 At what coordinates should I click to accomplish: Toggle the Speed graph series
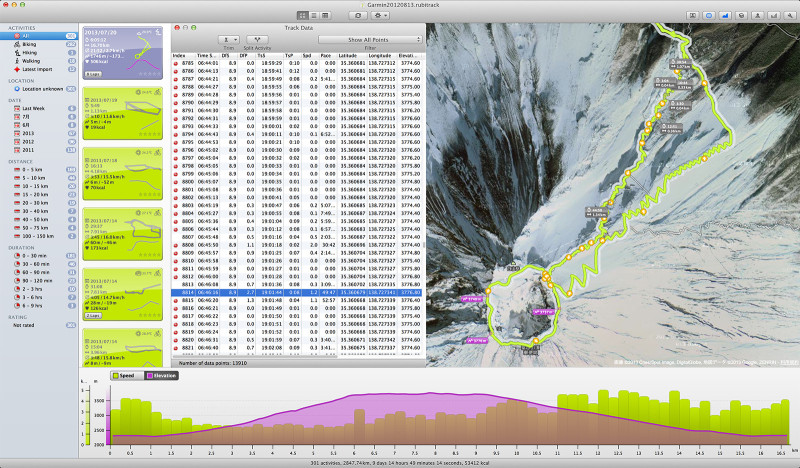[x=123, y=375]
